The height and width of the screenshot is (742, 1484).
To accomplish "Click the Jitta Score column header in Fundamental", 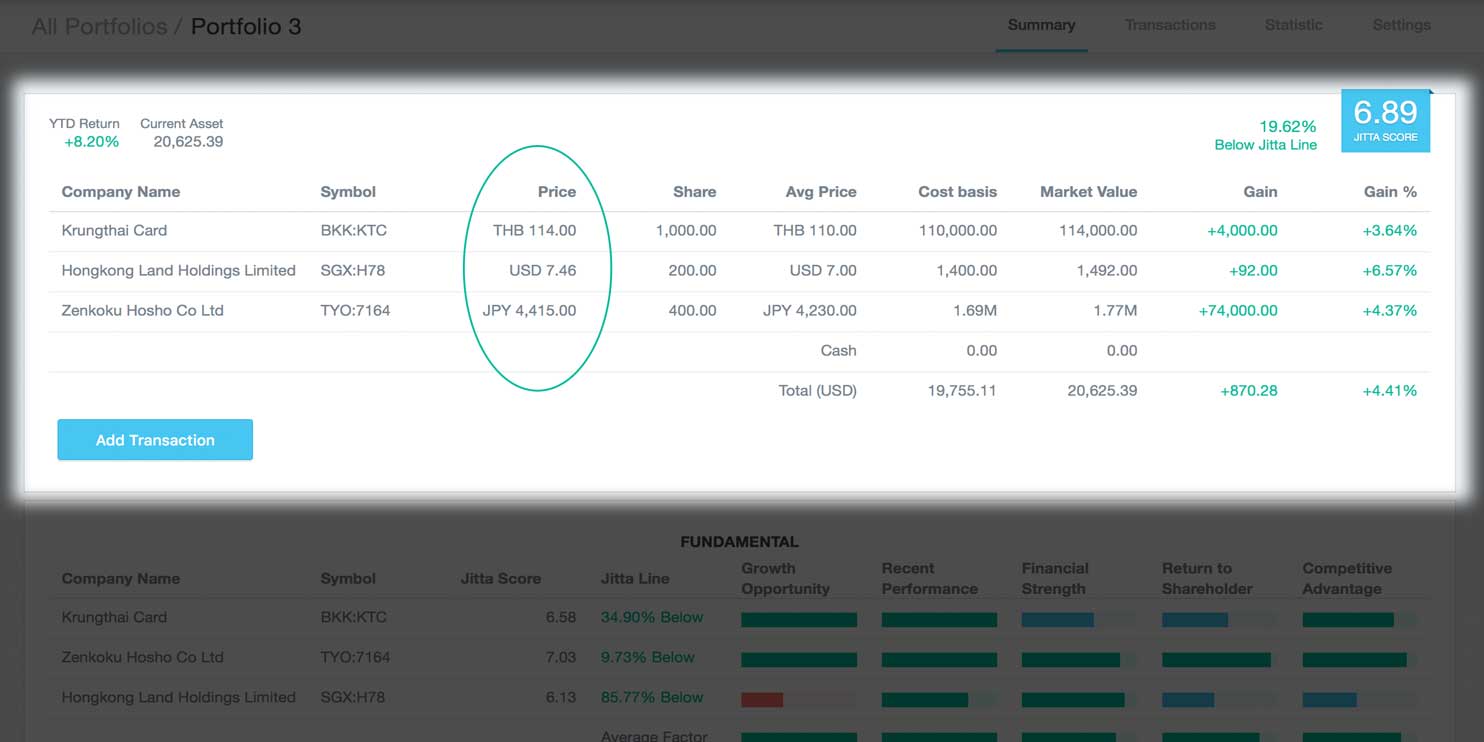I will tap(500, 579).
